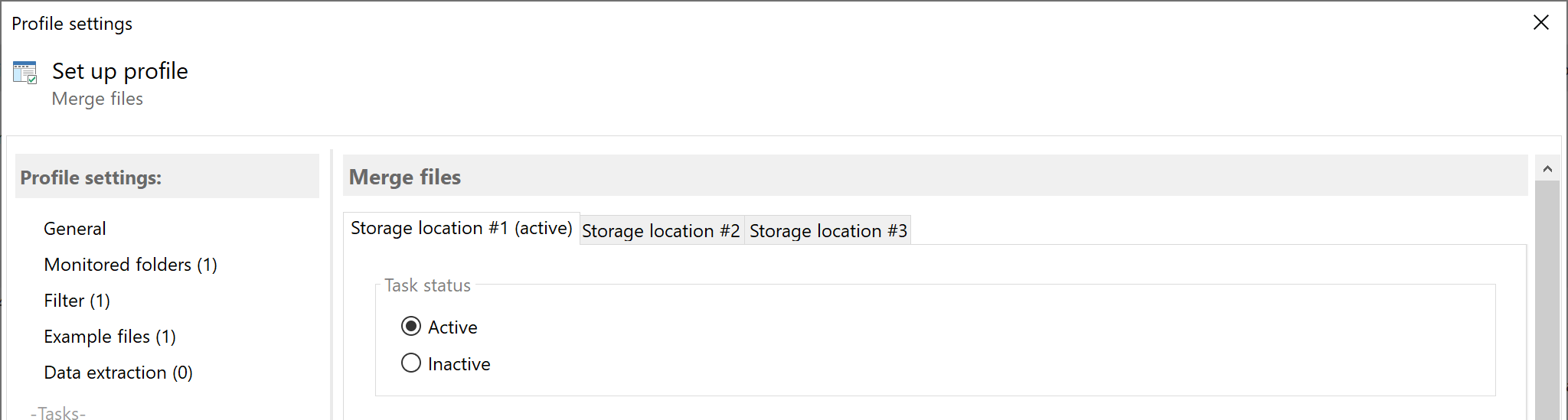The width and height of the screenshot is (1568, 420).
Task: Go to Filter (1) settings
Action: (x=77, y=301)
